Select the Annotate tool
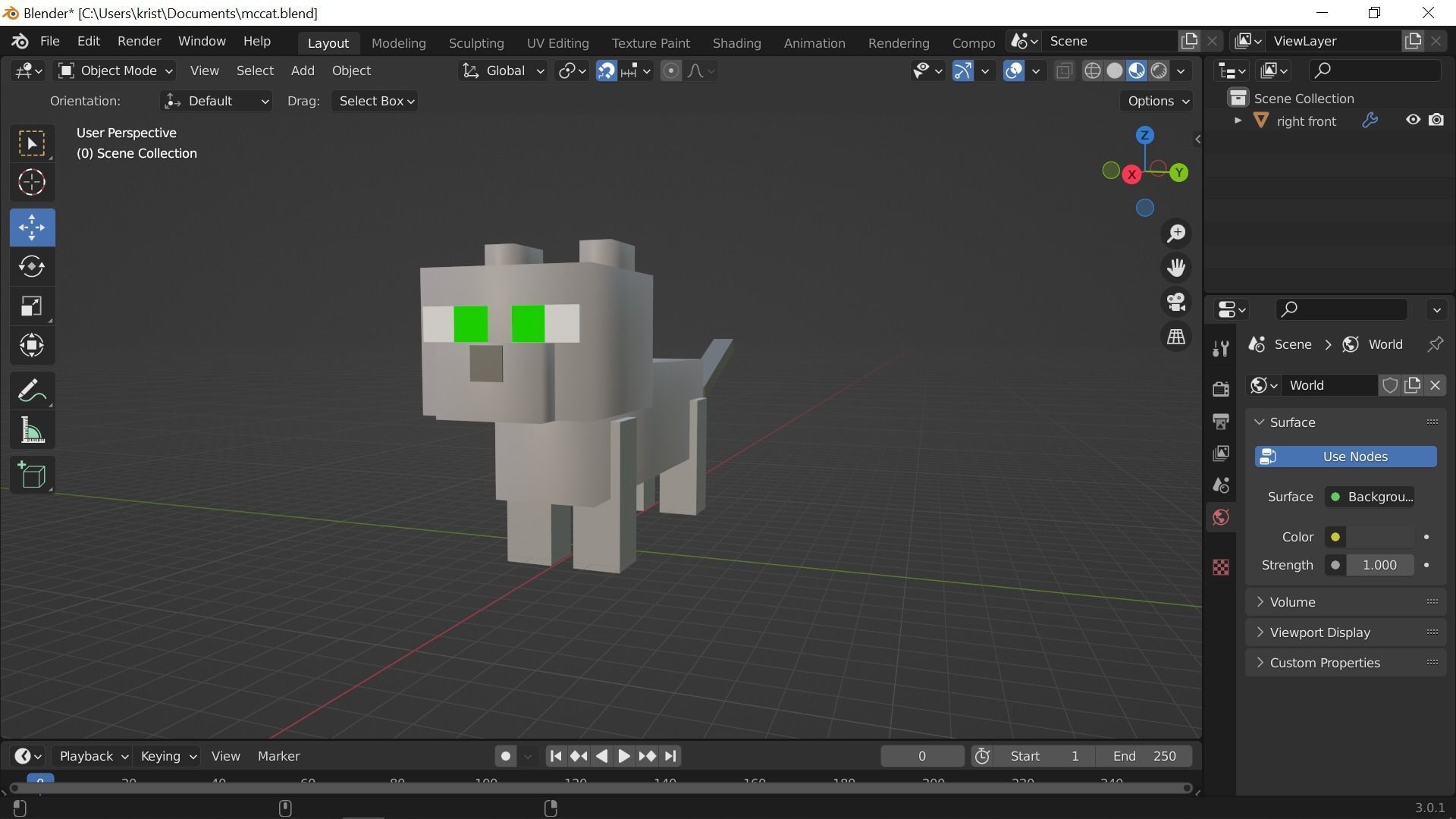This screenshot has width=1456, height=819. point(32,391)
